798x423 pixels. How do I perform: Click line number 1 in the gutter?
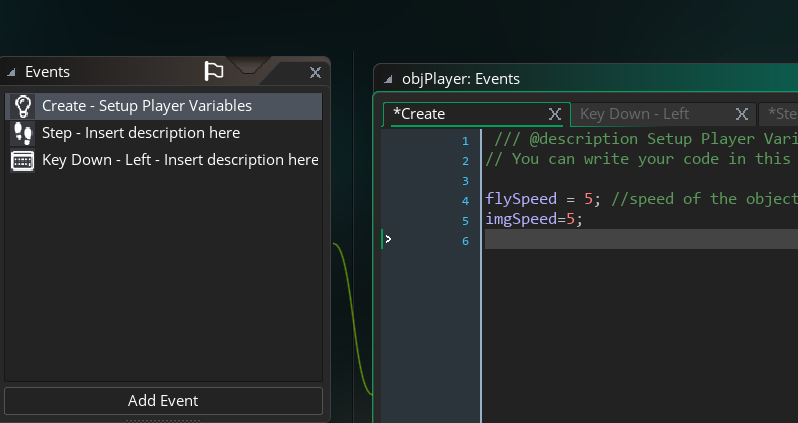pyautogui.click(x=465, y=141)
